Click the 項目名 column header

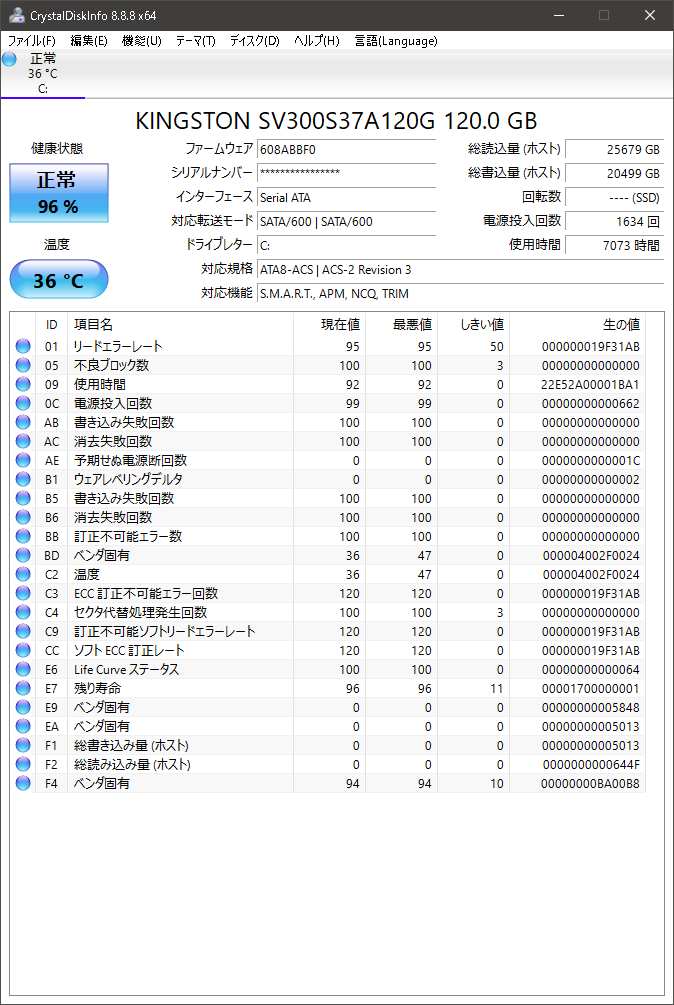[181, 325]
